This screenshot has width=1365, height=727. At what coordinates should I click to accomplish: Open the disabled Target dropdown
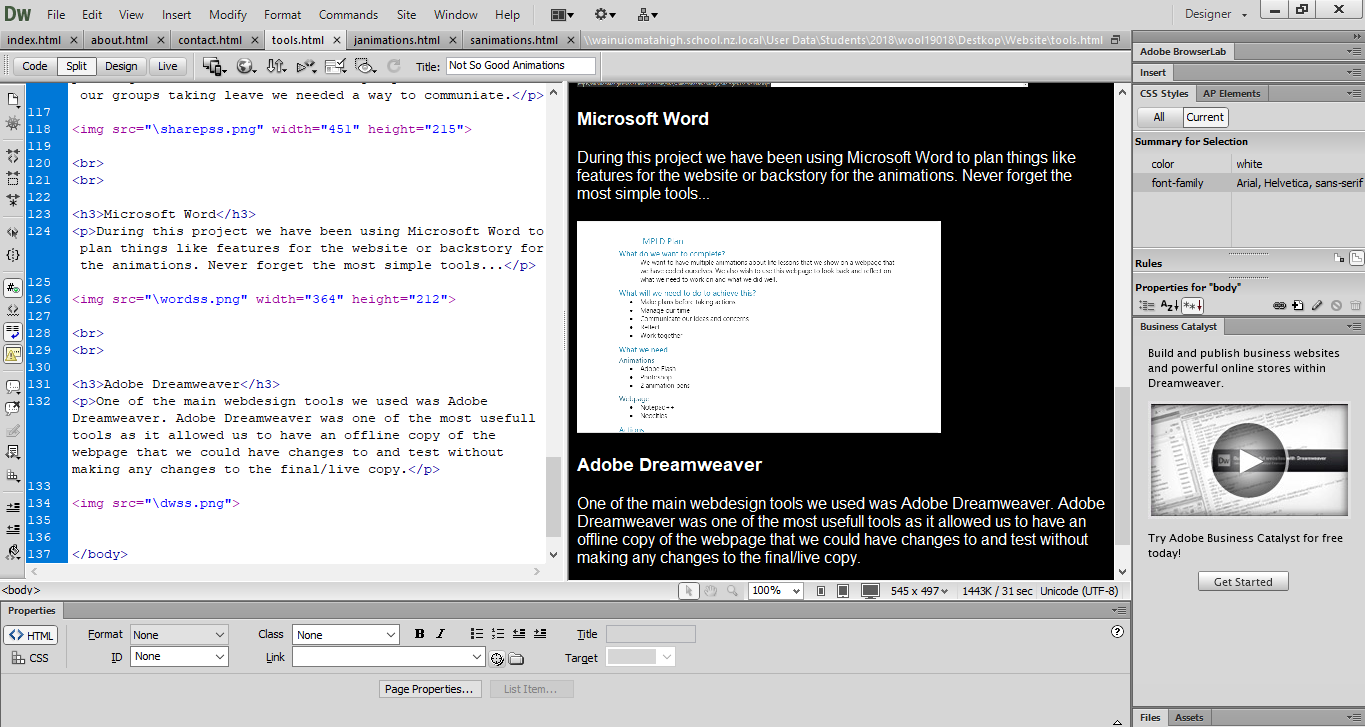[641, 657]
